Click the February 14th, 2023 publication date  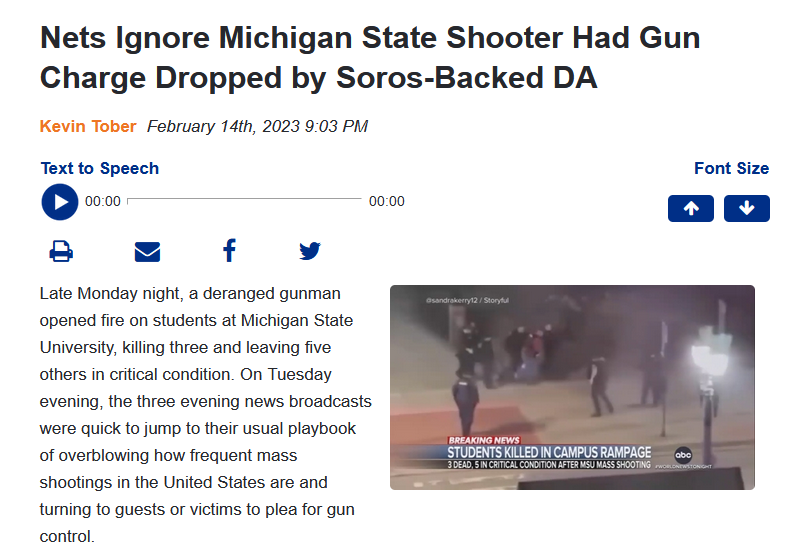pyautogui.click(x=257, y=126)
